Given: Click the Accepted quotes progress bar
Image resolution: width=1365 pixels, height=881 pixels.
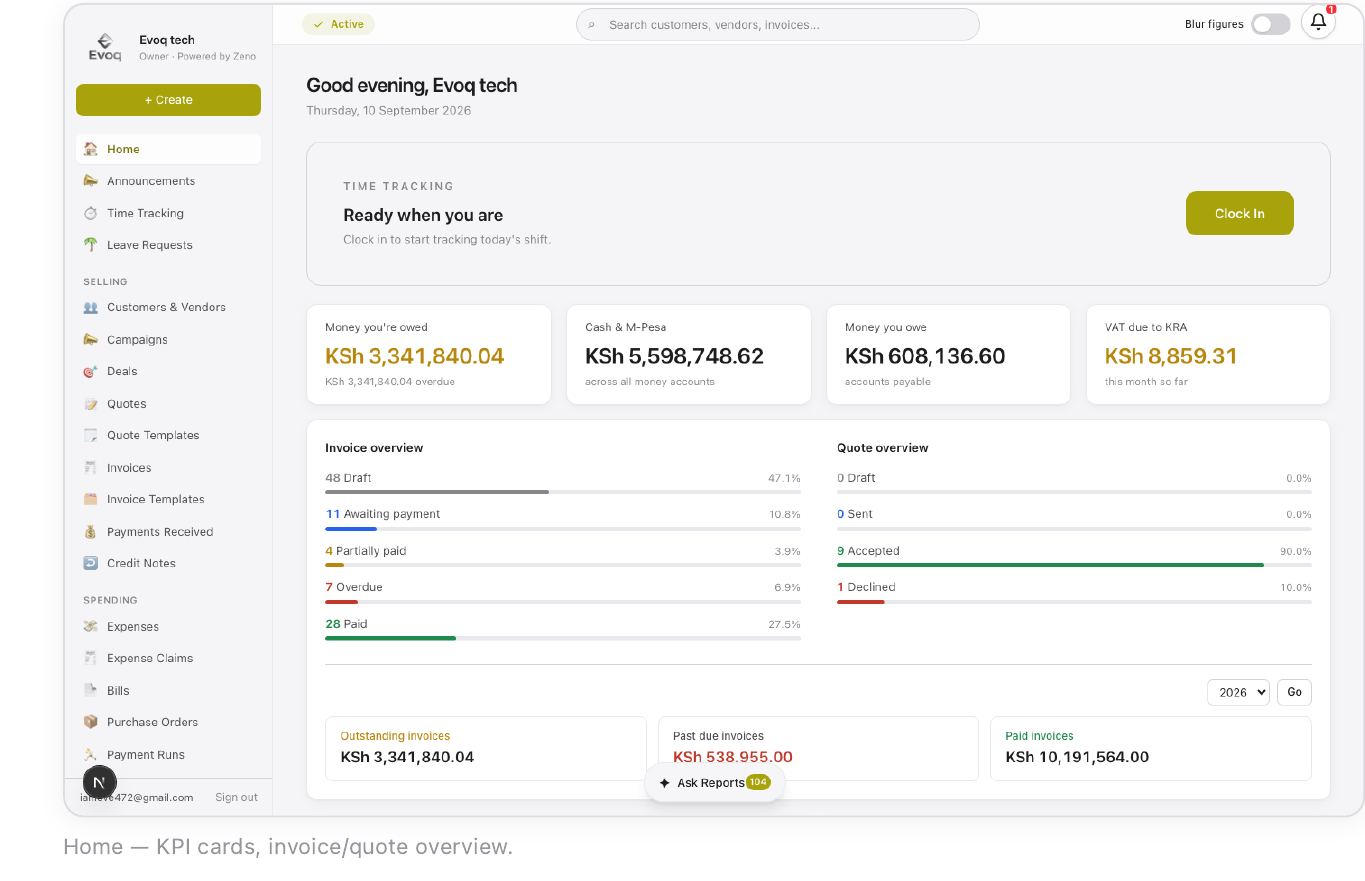Looking at the screenshot, I should (x=1074, y=565).
